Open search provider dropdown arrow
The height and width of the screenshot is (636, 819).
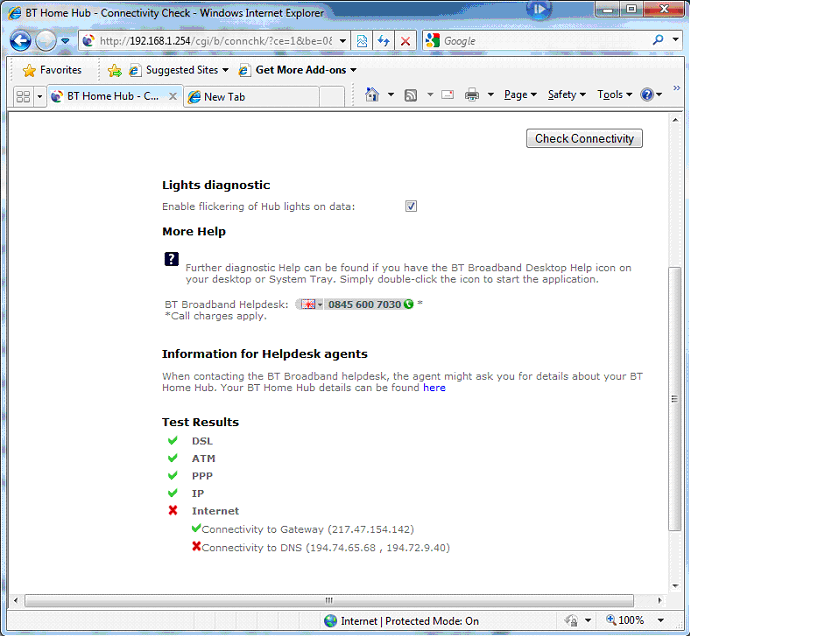pos(675,40)
